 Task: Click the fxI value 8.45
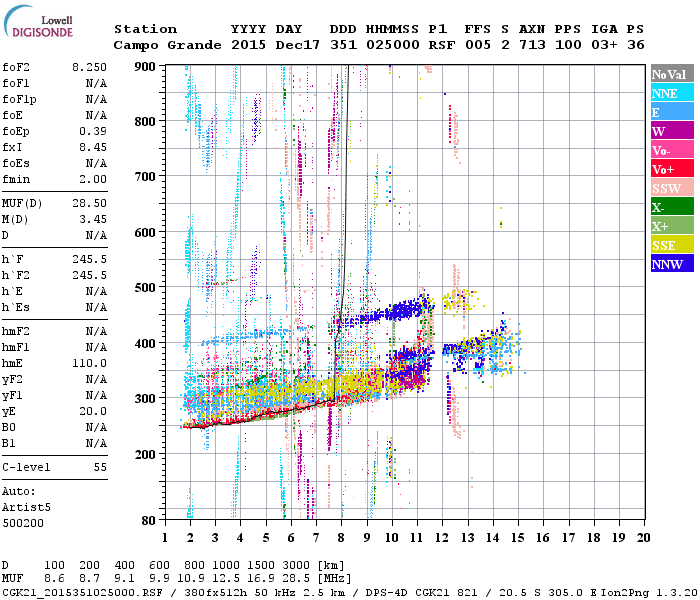93,147
